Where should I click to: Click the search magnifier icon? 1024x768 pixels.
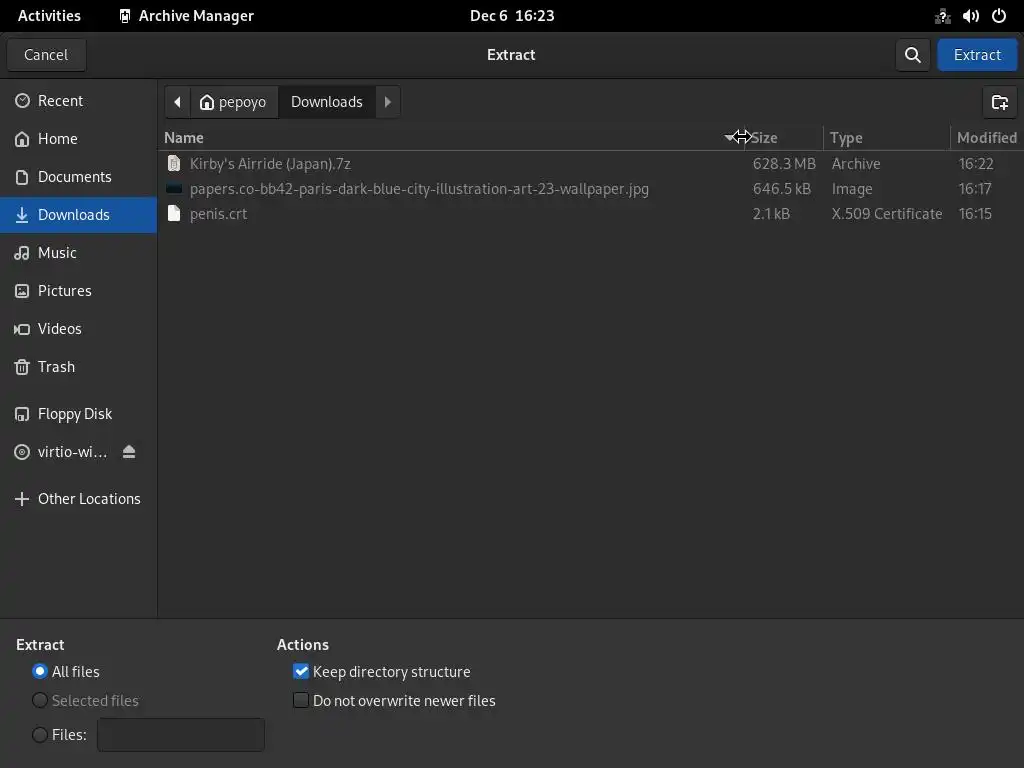(x=912, y=55)
